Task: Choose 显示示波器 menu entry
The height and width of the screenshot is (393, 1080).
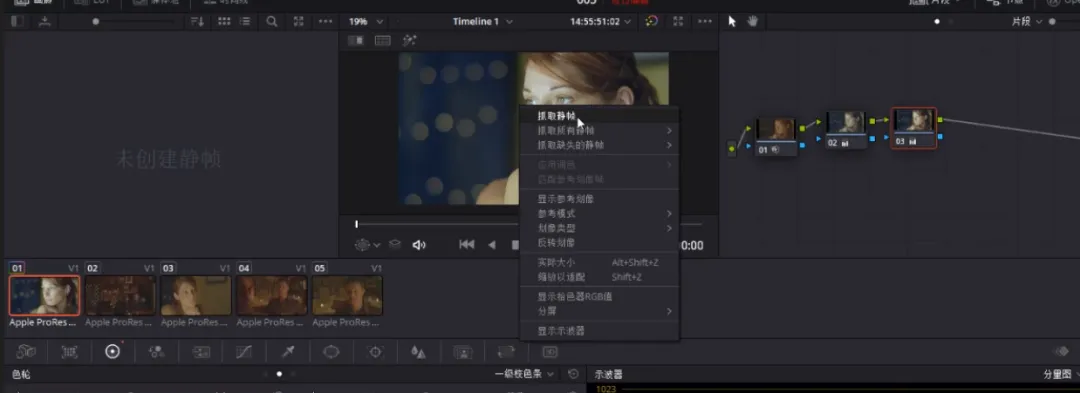Action: (x=599, y=331)
